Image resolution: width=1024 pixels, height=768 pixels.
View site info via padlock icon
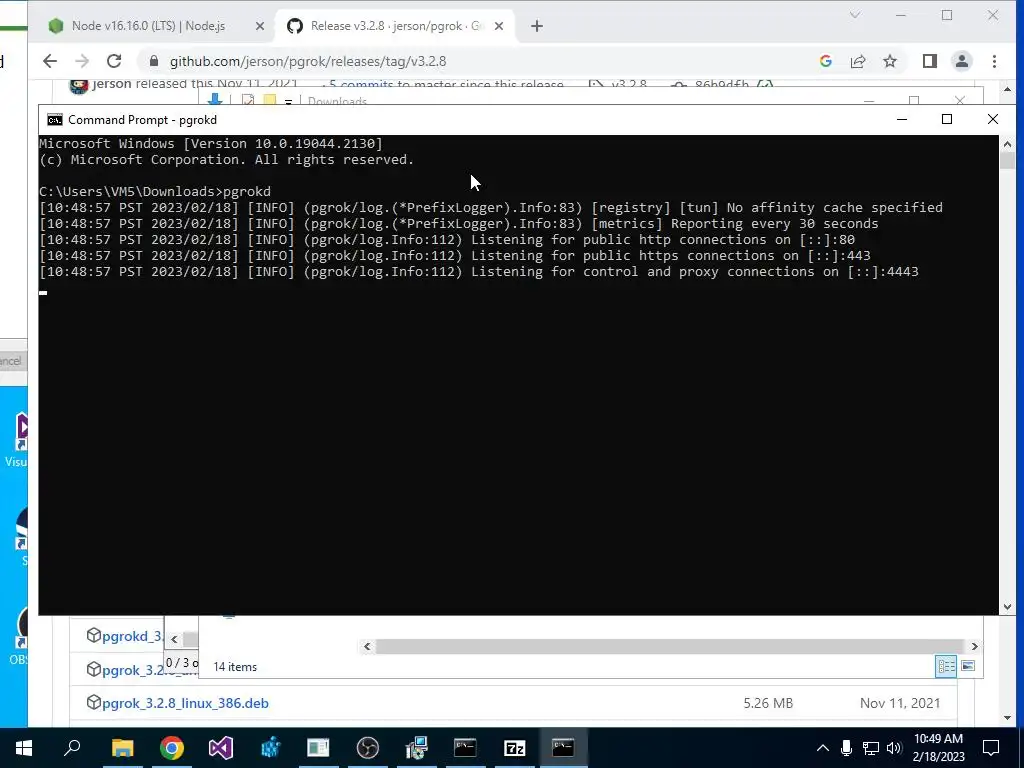pos(154,61)
